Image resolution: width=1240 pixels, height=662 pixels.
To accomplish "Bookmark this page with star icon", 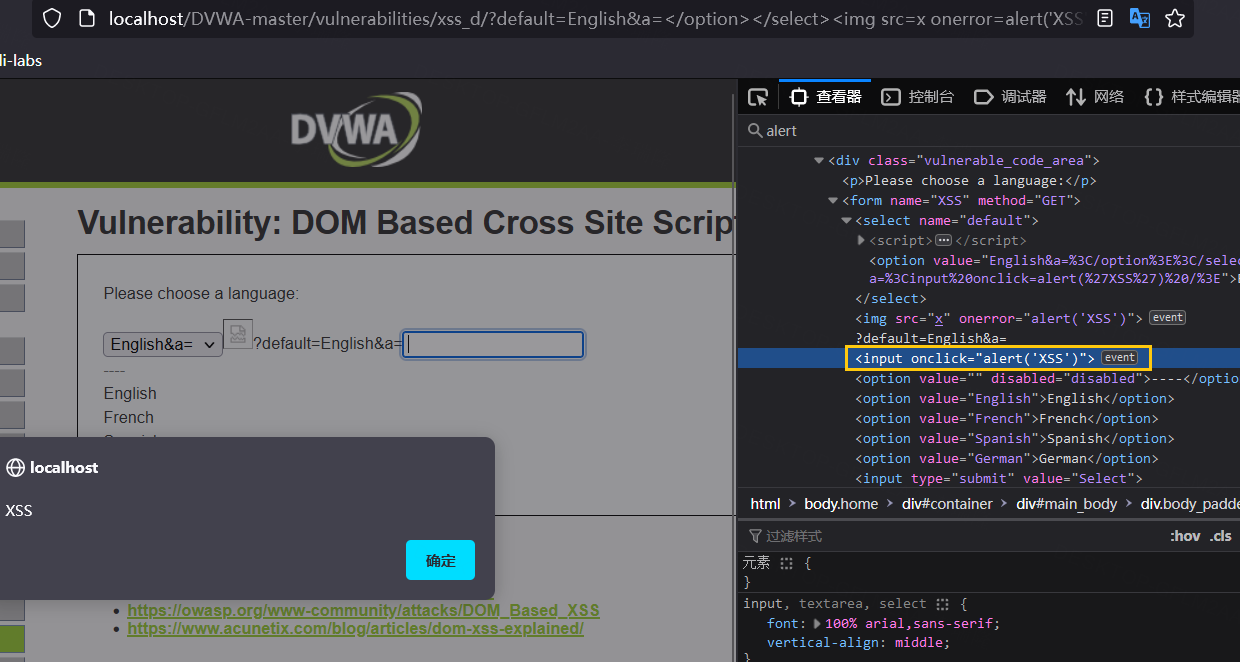I will click(x=1175, y=18).
